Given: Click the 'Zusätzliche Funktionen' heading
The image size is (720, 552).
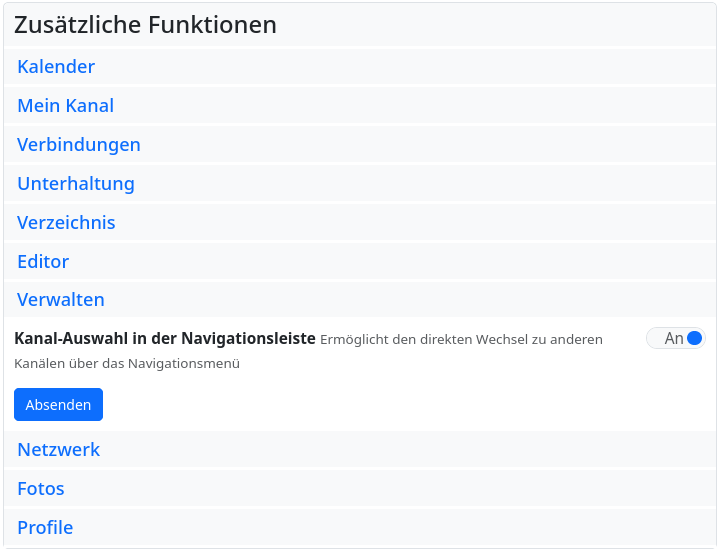Looking at the screenshot, I should click(145, 25).
